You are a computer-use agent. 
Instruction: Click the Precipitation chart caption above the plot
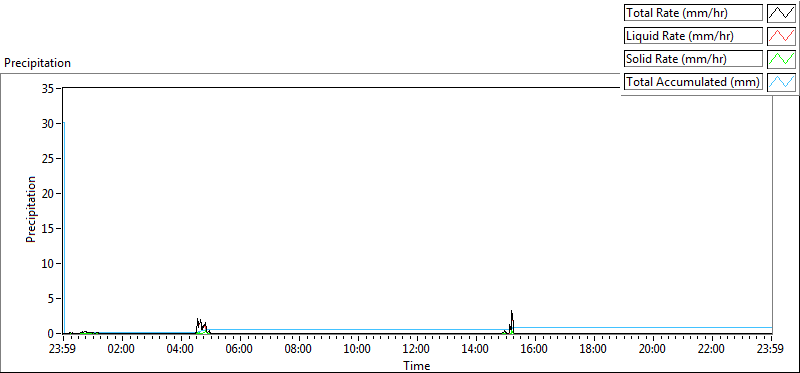(x=37, y=63)
